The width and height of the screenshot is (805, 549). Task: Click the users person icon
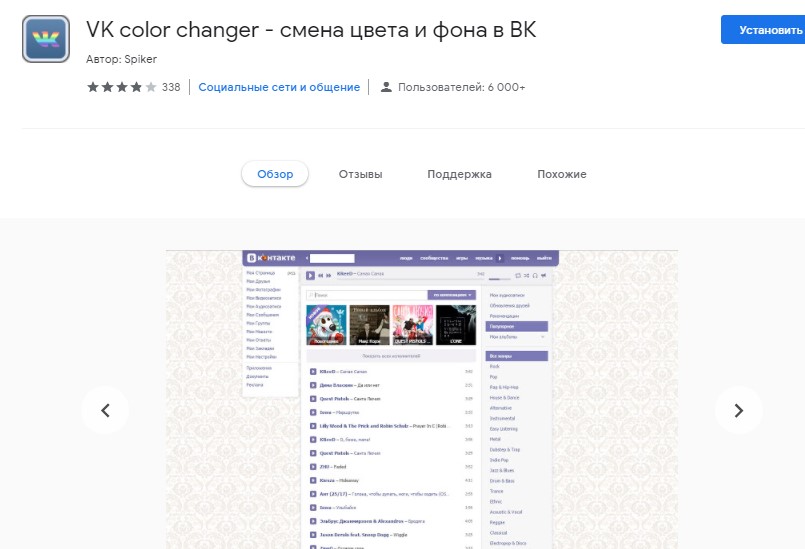point(386,87)
